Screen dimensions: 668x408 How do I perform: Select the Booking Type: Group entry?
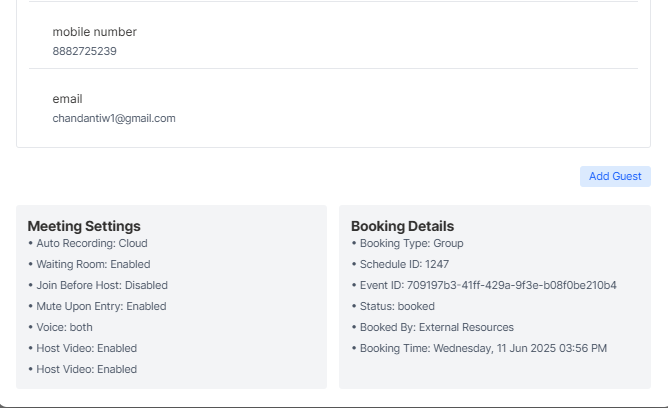point(410,243)
